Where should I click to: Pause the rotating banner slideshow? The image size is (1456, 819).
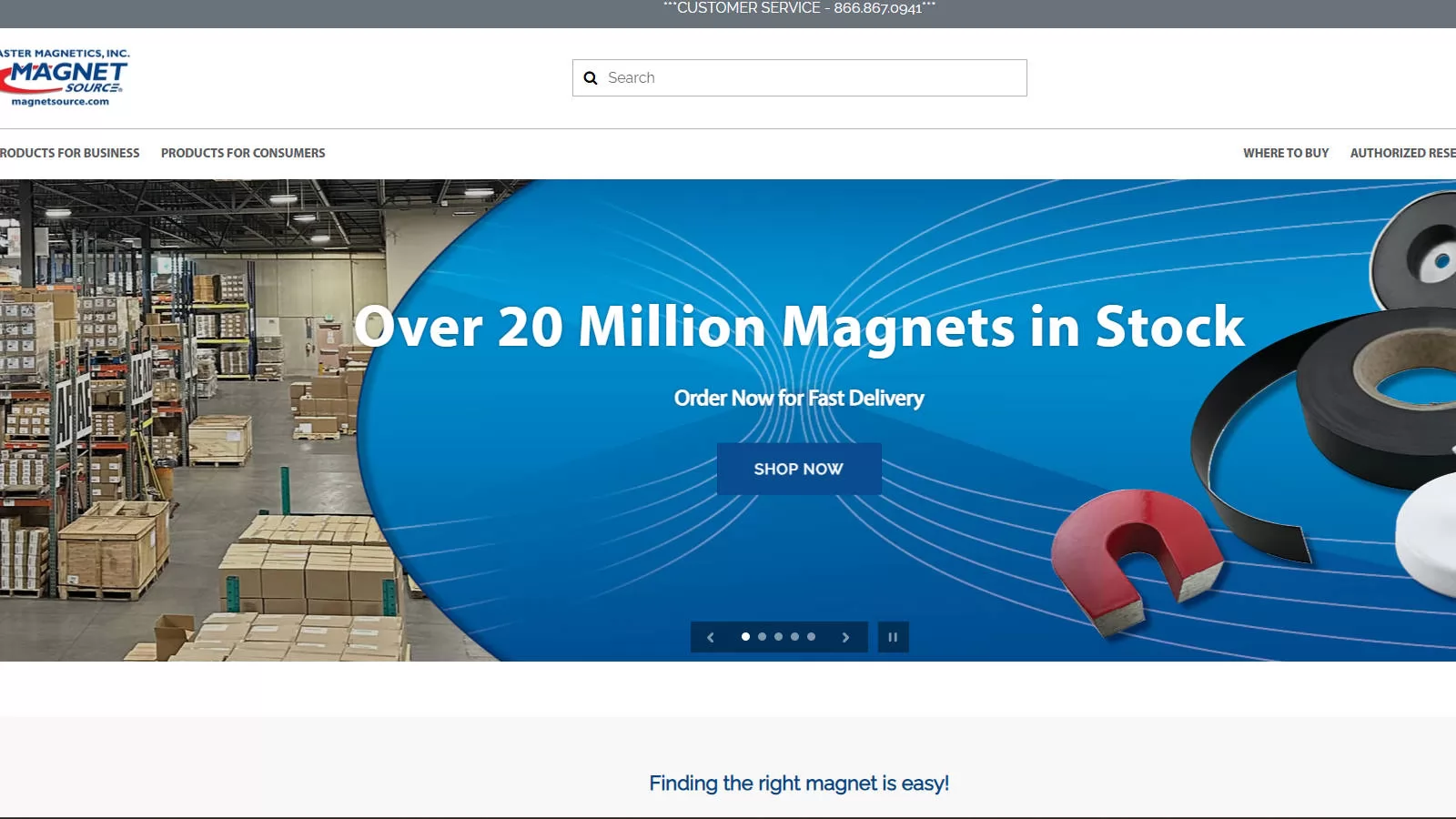(x=893, y=637)
